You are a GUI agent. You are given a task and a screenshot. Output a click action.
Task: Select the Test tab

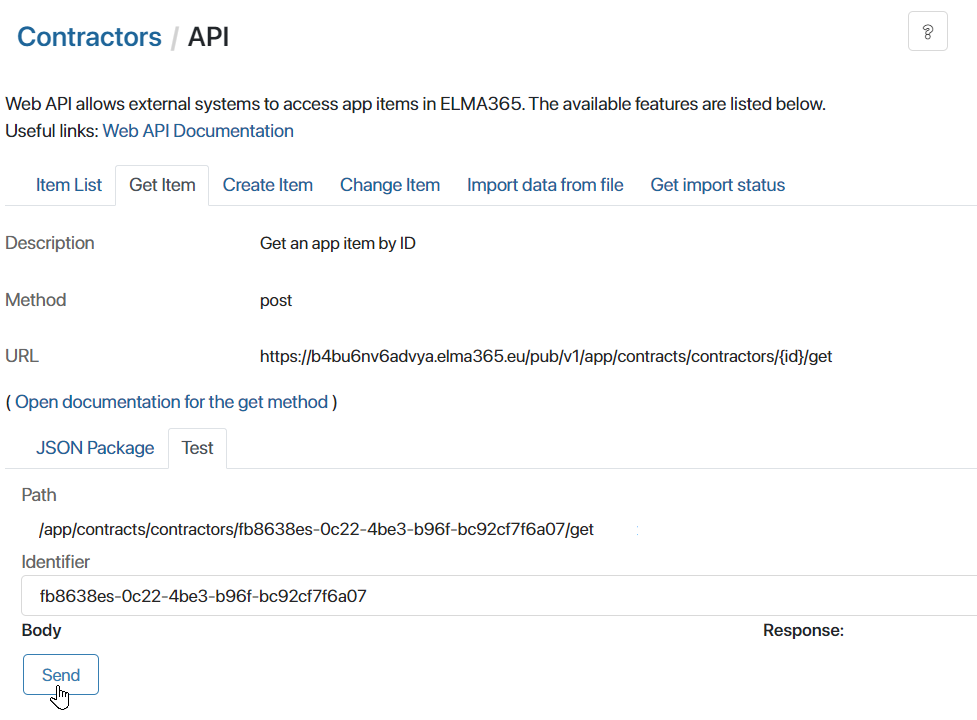198,448
